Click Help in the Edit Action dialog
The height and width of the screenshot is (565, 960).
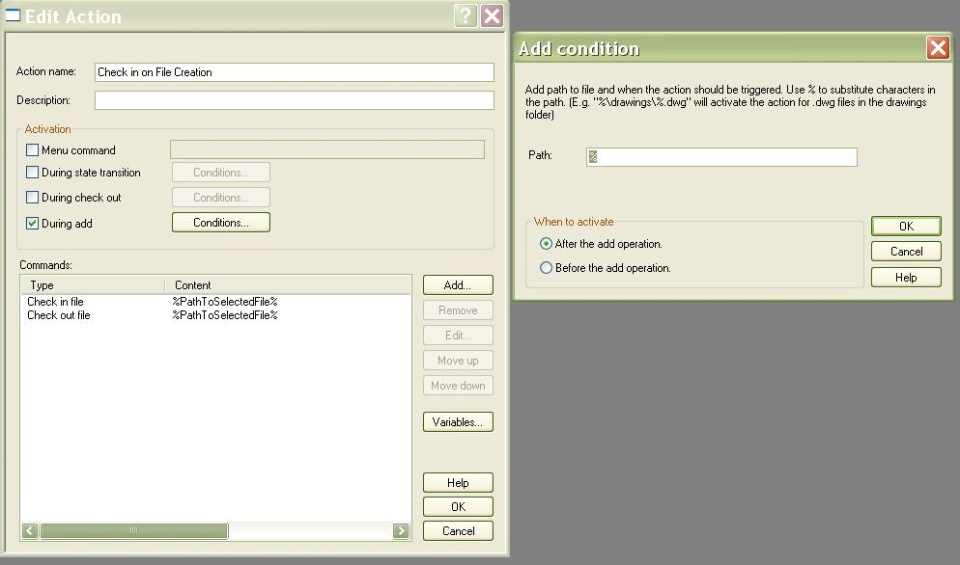point(458,483)
